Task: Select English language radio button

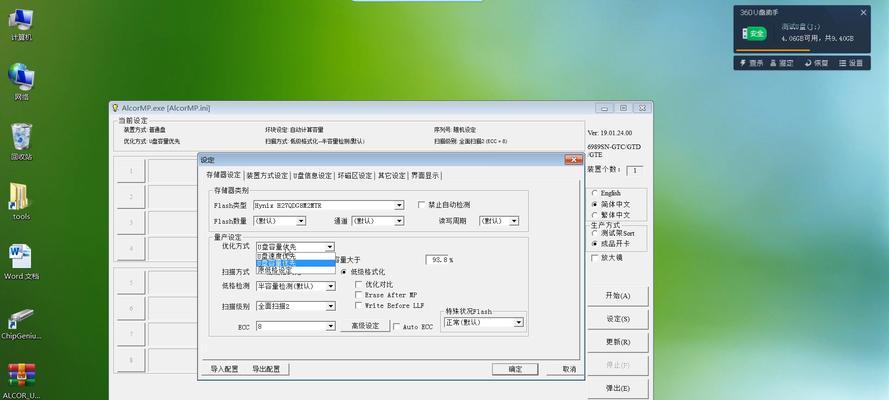Action: pos(594,193)
